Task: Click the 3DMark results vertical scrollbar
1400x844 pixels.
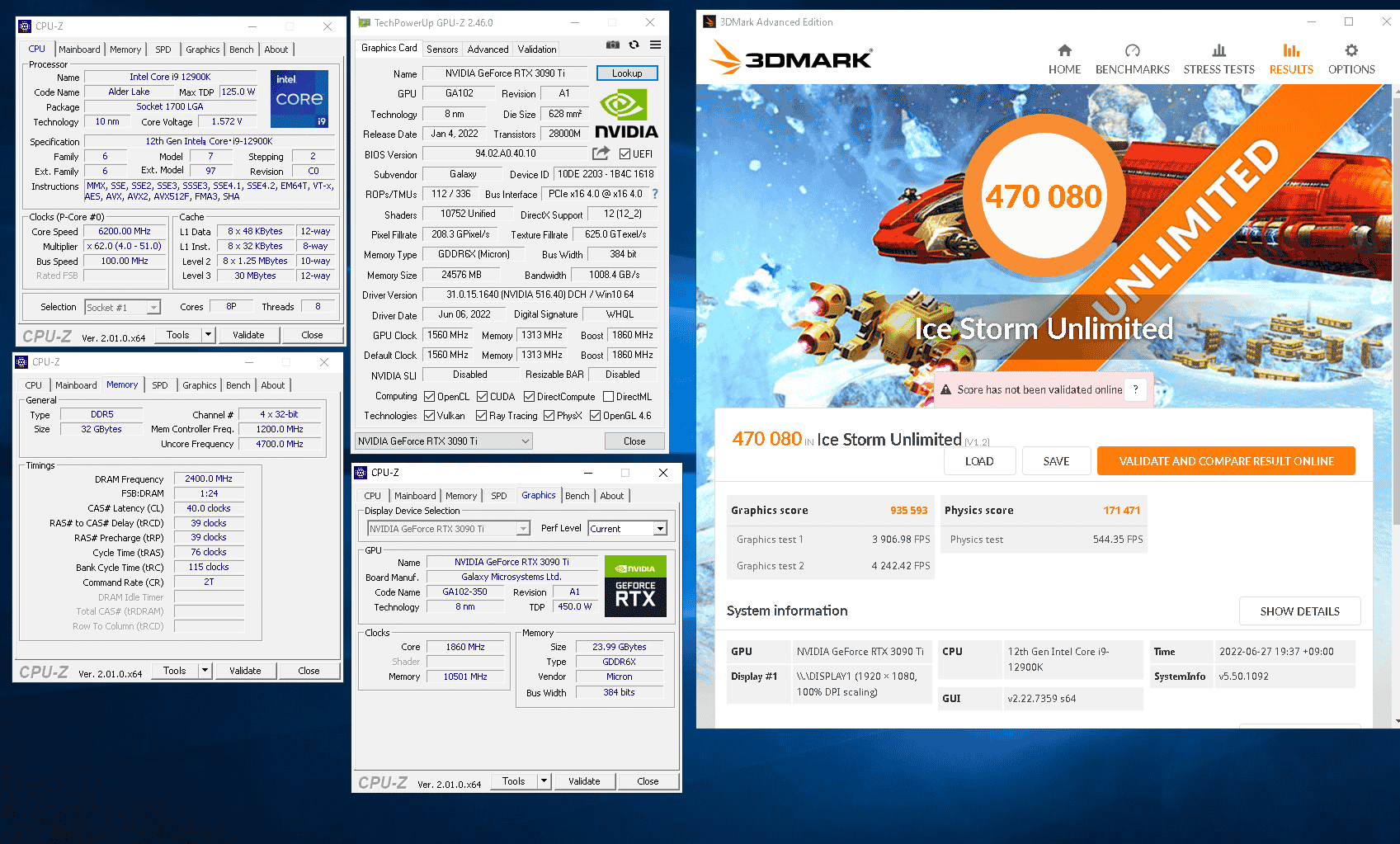Action: coord(1395,330)
